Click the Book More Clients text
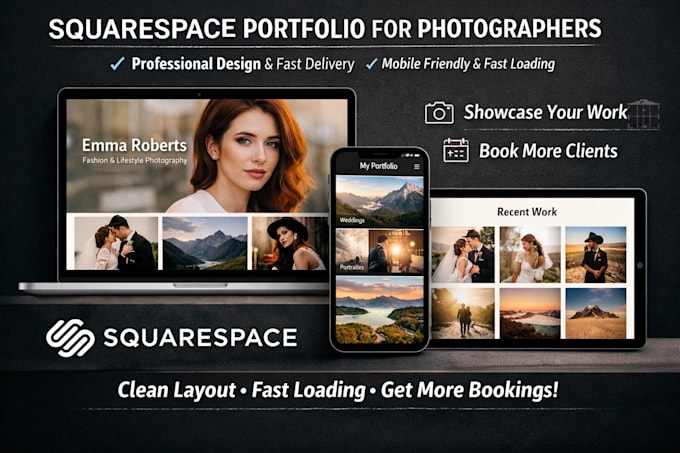Screen dimensions: 680x453 (x=548, y=151)
